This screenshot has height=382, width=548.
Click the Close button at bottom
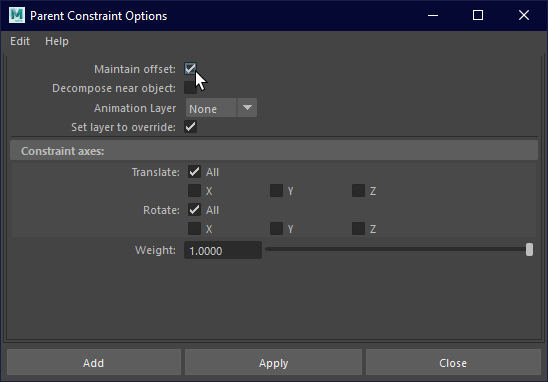coord(453,362)
